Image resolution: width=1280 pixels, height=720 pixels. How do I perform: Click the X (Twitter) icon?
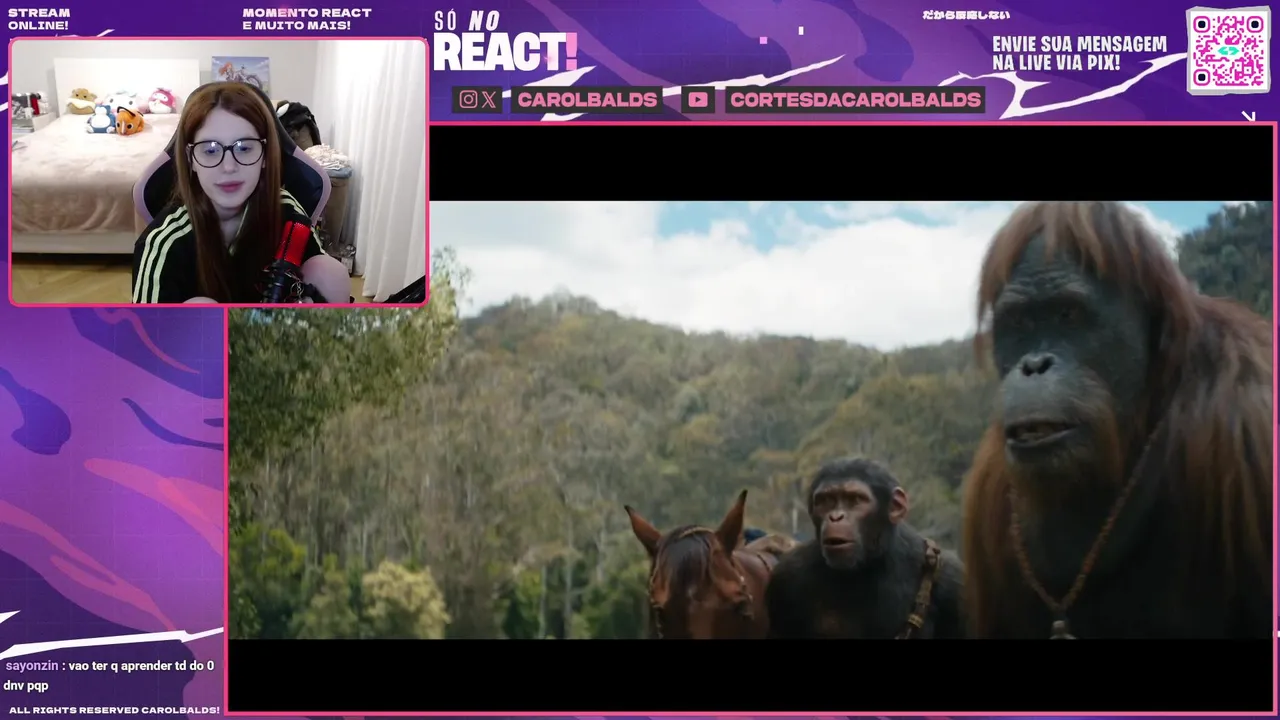[x=489, y=99]
